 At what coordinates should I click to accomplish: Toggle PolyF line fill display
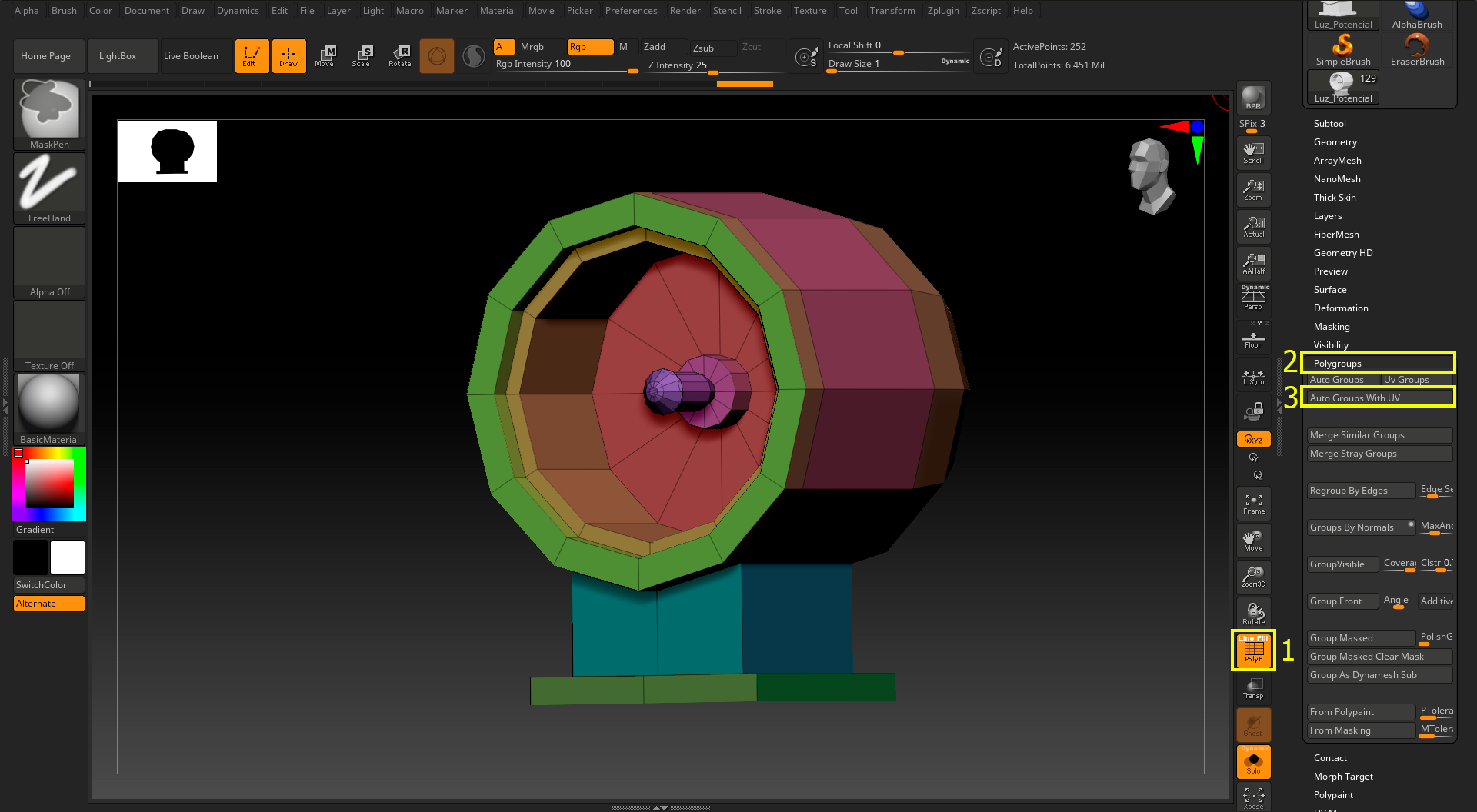[1253, 650]
